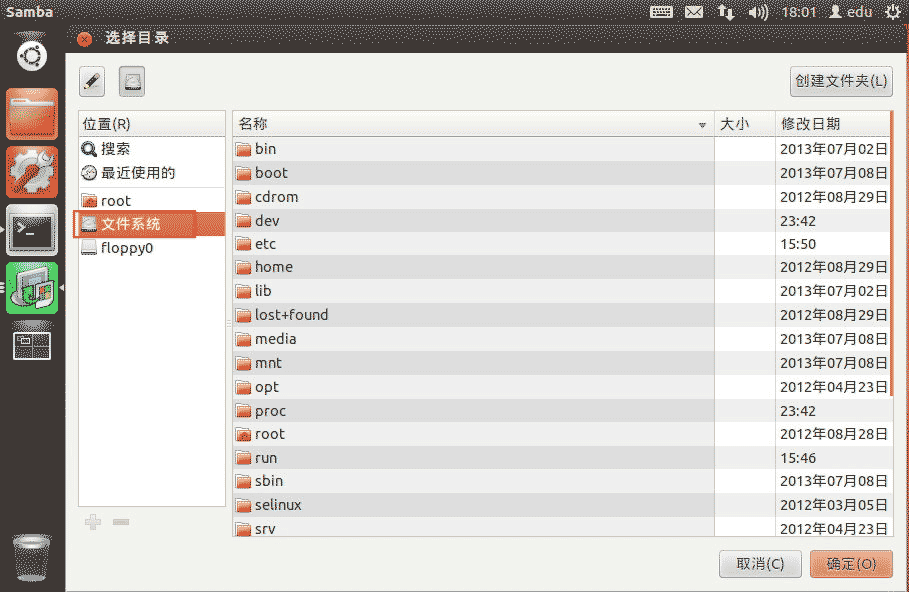Sort by 修改日期 column header
The image size is (909, 592).
tap(830, 124)
